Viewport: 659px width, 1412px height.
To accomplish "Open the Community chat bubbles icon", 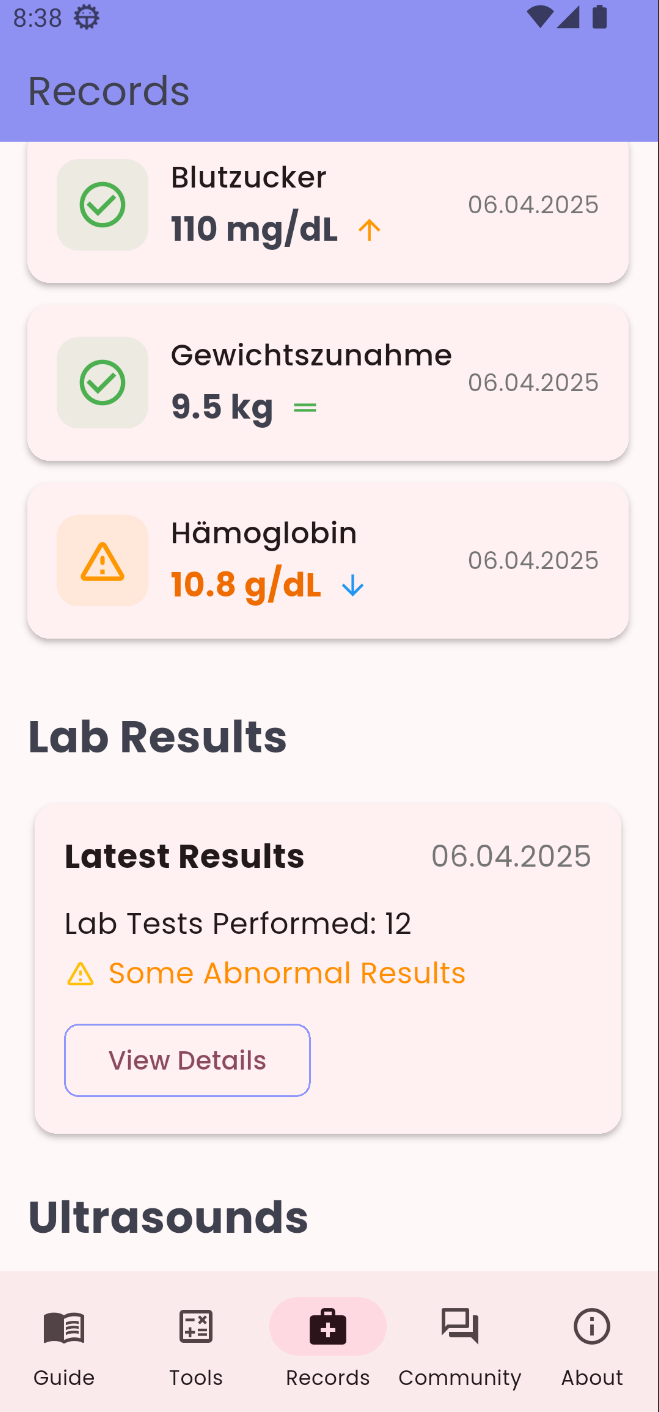I will click(x=460, y=1328).
